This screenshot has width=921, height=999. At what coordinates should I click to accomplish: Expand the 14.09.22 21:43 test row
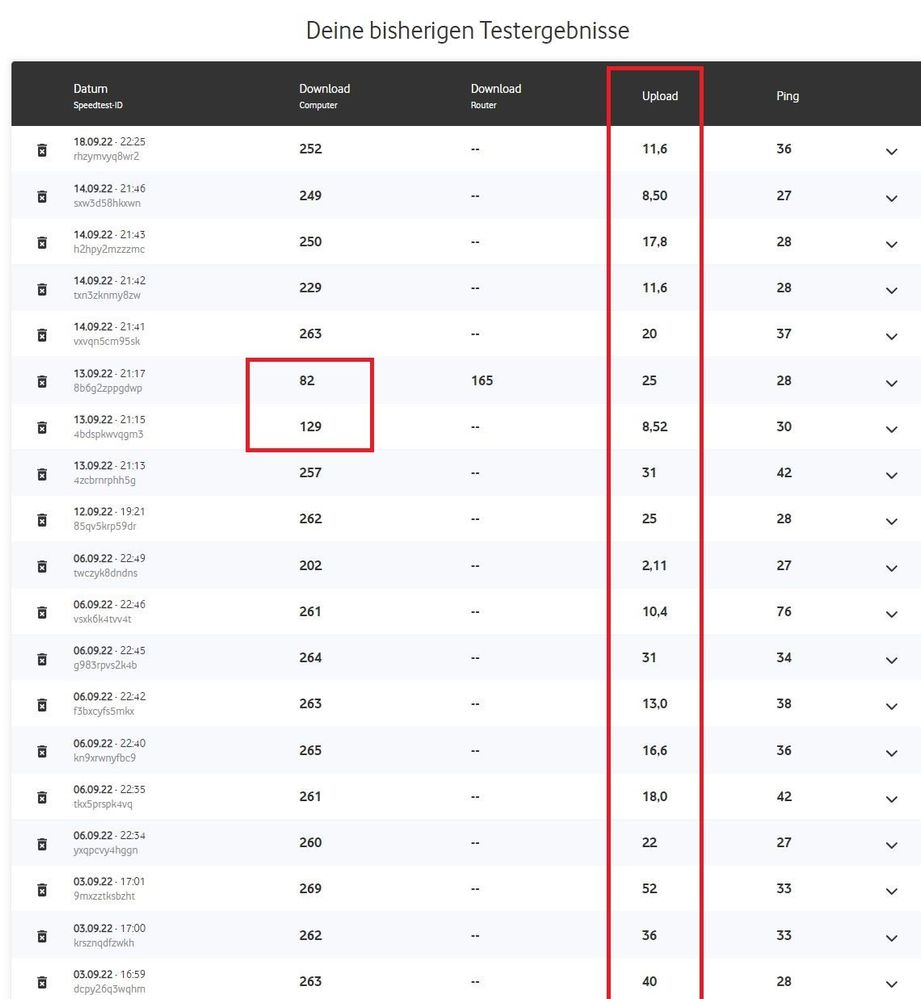(891, 244)
